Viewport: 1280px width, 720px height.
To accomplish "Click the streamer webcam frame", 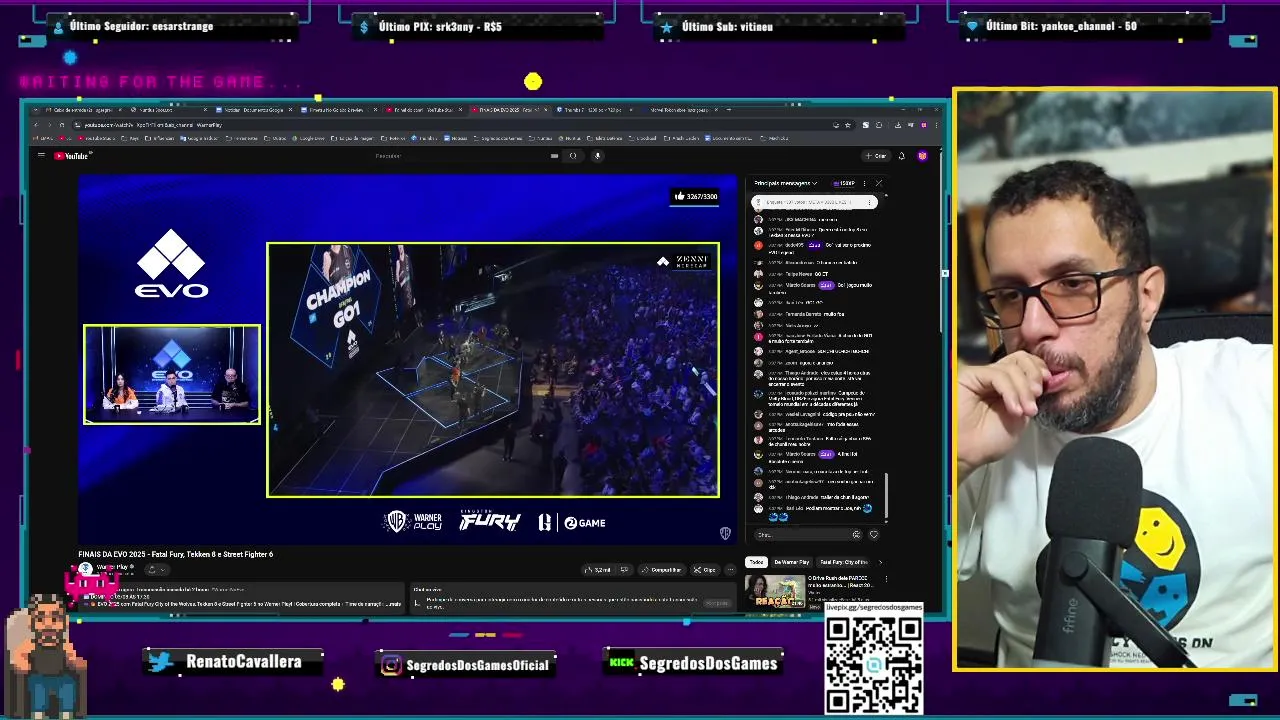I will [x=1114, y=380].
